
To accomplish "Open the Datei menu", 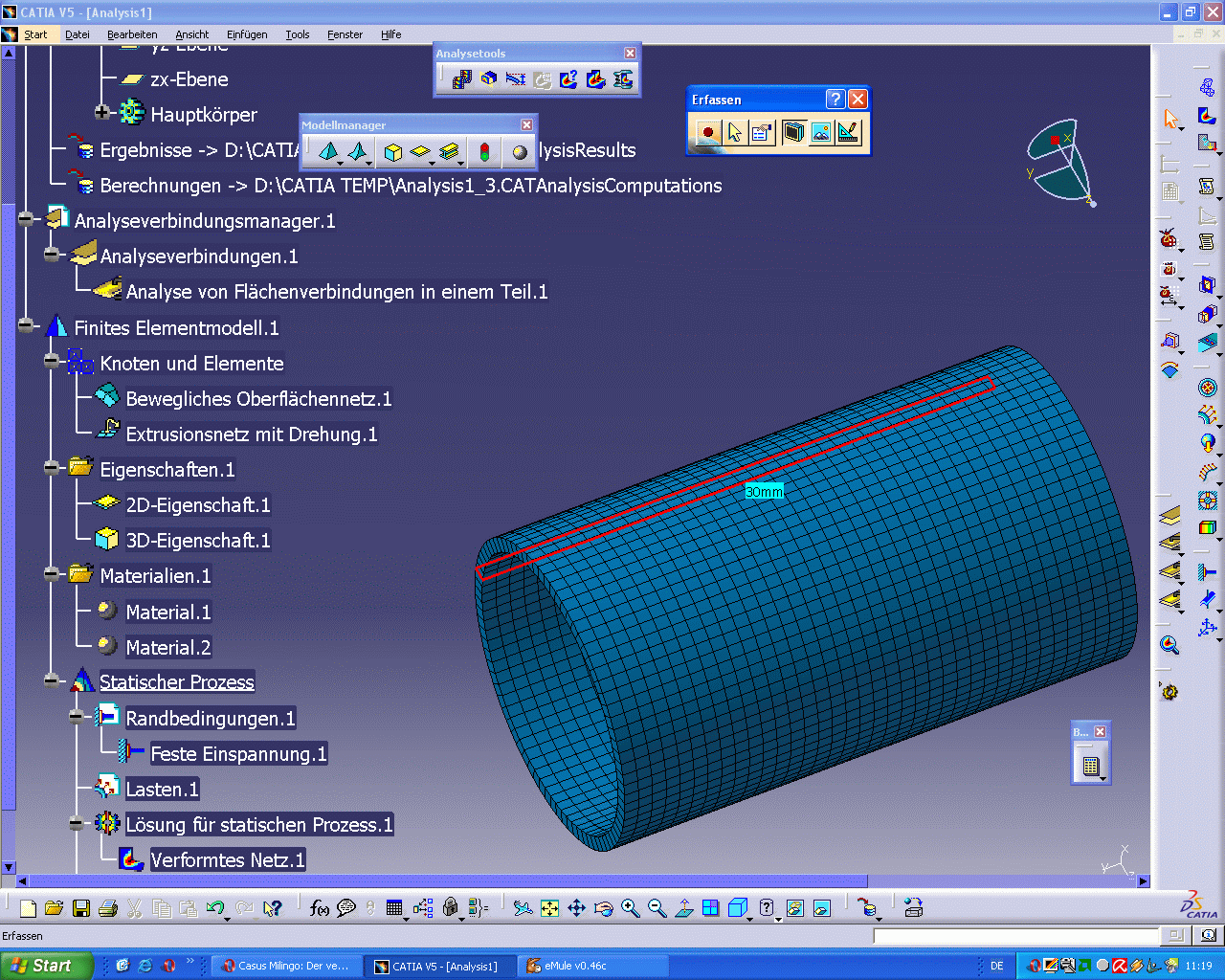I will [x=78, y=34].
